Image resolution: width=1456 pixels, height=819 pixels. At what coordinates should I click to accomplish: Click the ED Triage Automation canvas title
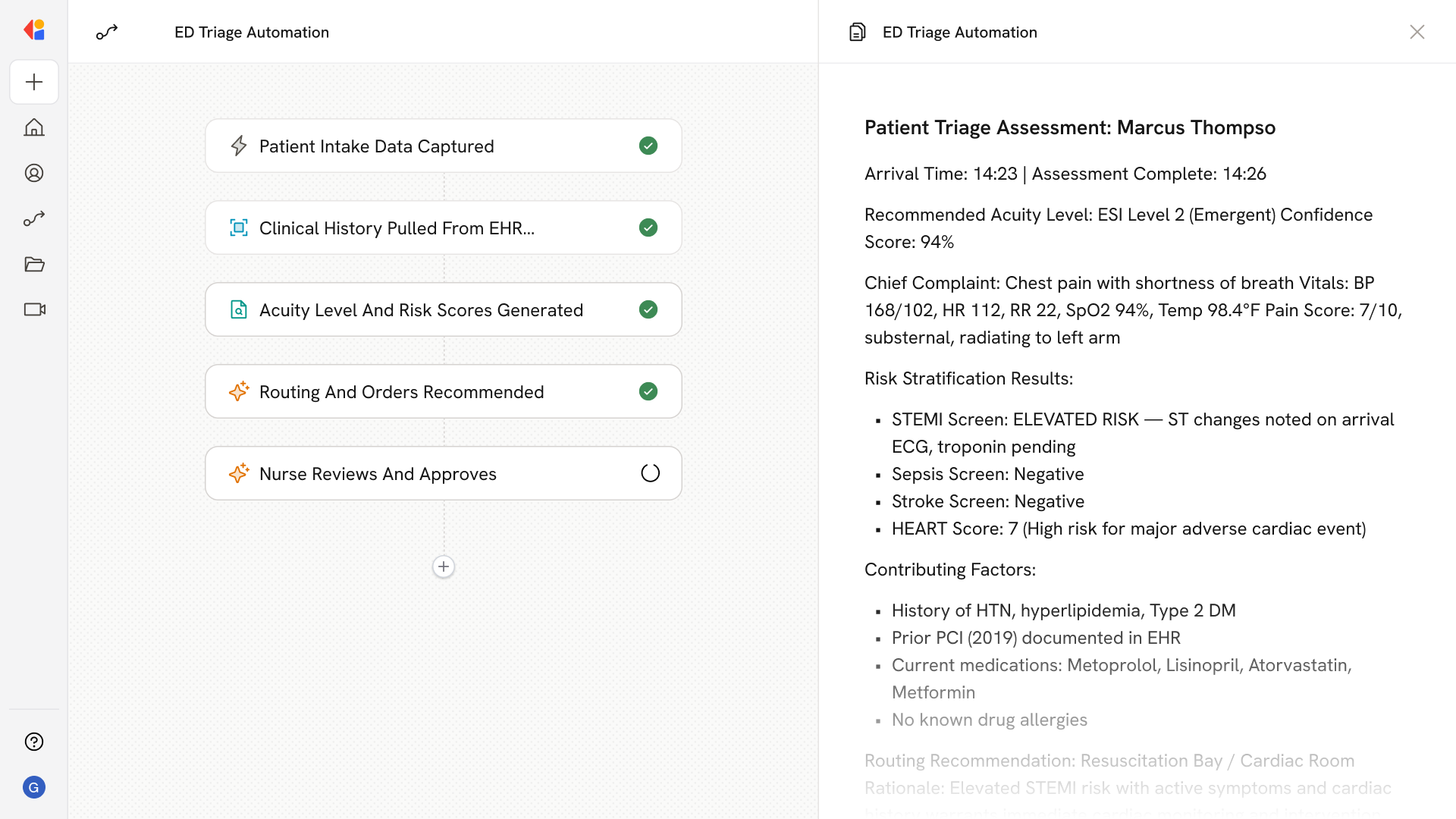pyautogui.click(x=252, y=32)
